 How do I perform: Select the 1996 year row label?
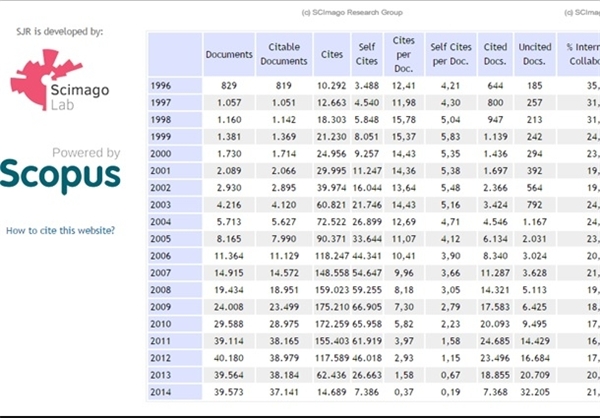click(175, 86)
